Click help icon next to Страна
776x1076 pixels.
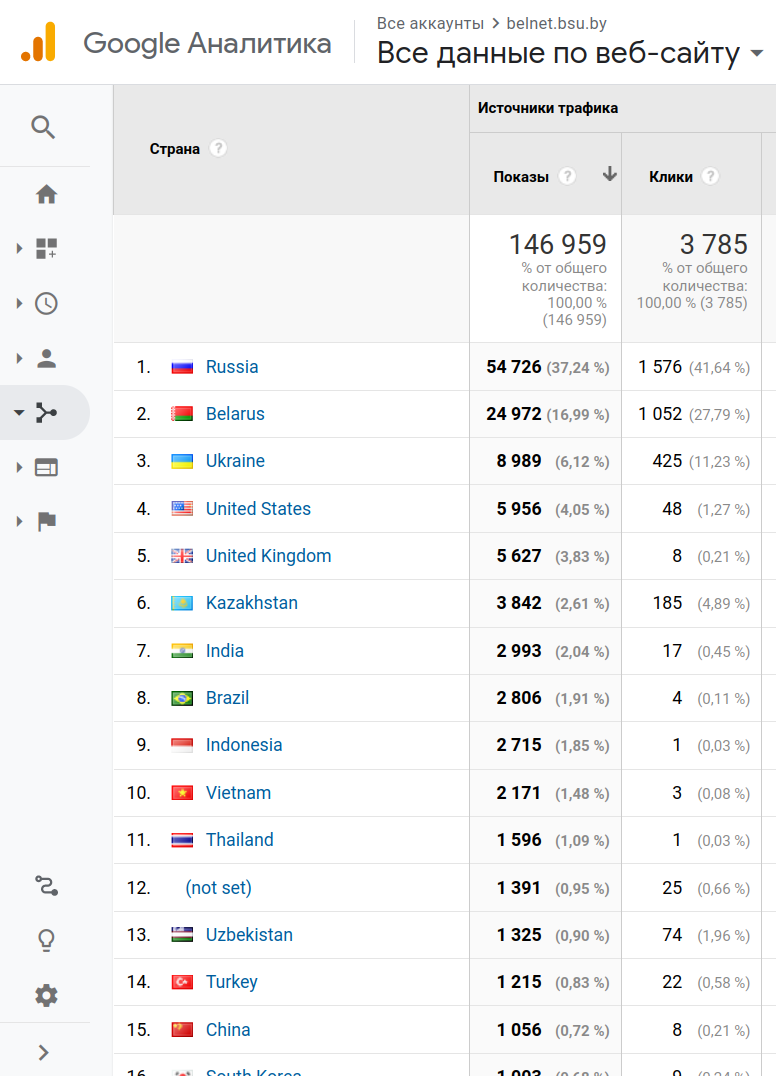coord(218,149)
